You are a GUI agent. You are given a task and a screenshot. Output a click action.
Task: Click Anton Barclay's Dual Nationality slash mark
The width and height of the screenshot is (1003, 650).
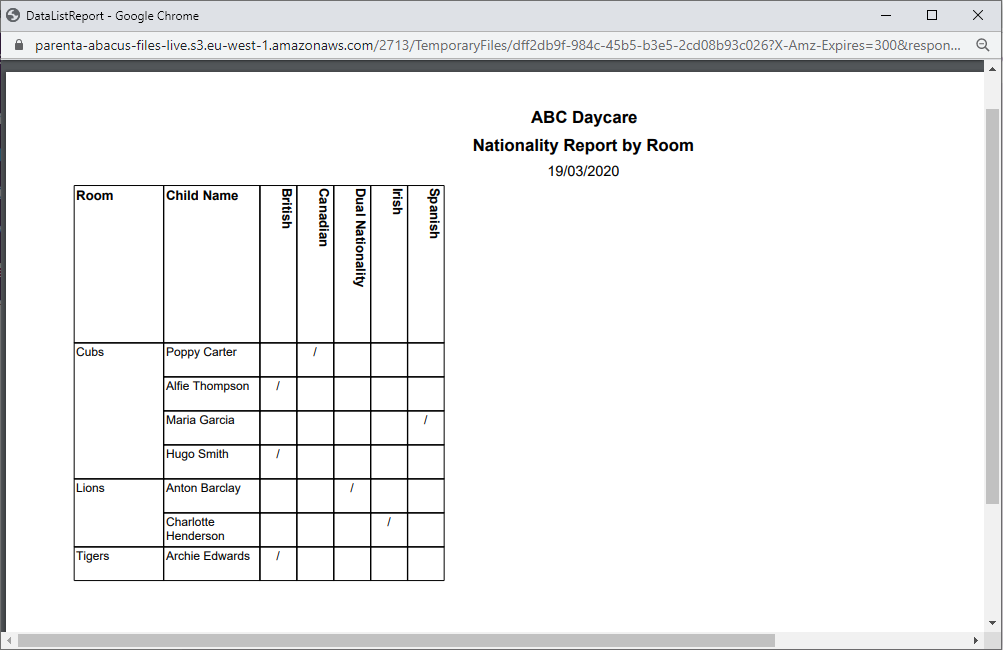click(x=352, y=488)
